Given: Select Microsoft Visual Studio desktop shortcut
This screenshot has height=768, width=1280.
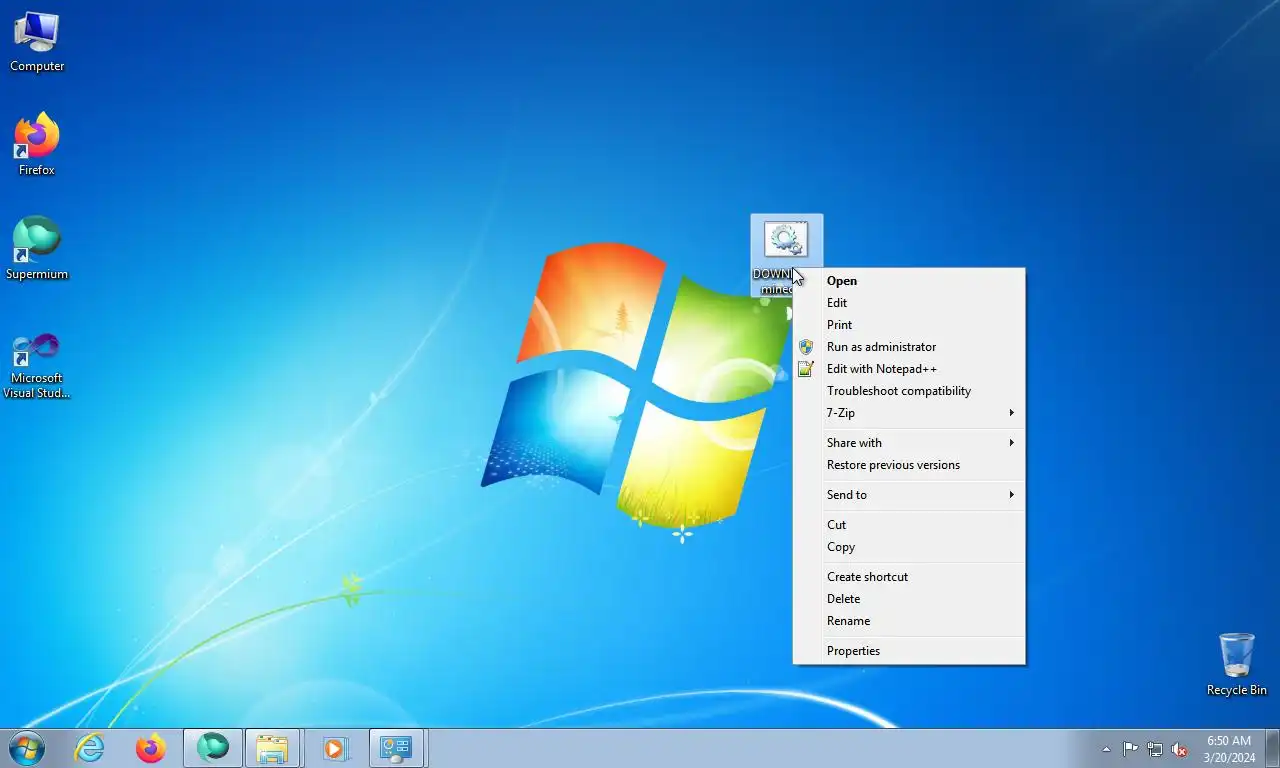Looking at the screenshot, I should coord(37,366).
